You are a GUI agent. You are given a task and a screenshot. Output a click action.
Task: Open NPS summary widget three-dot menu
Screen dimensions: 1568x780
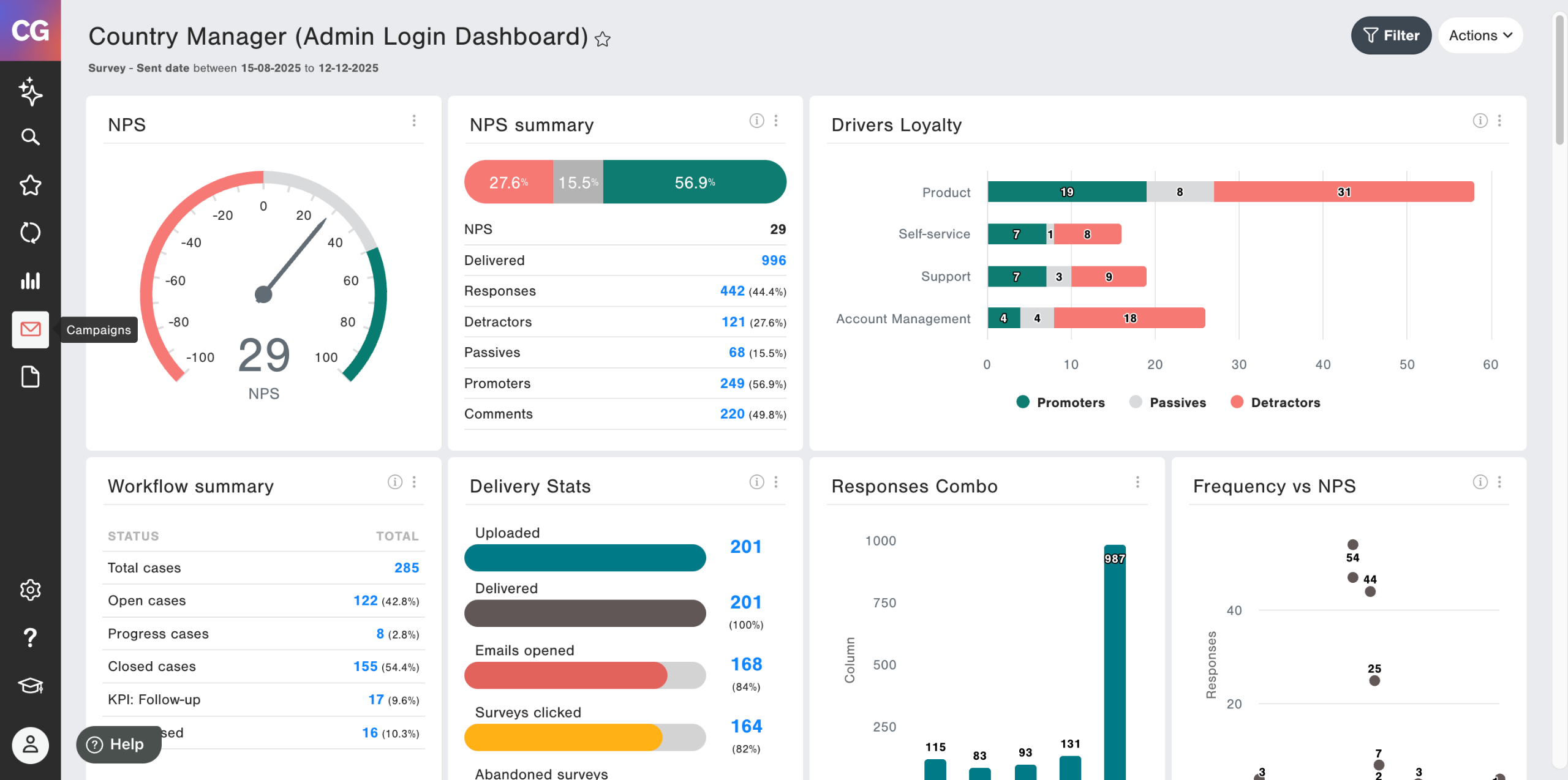click(776, 121)
